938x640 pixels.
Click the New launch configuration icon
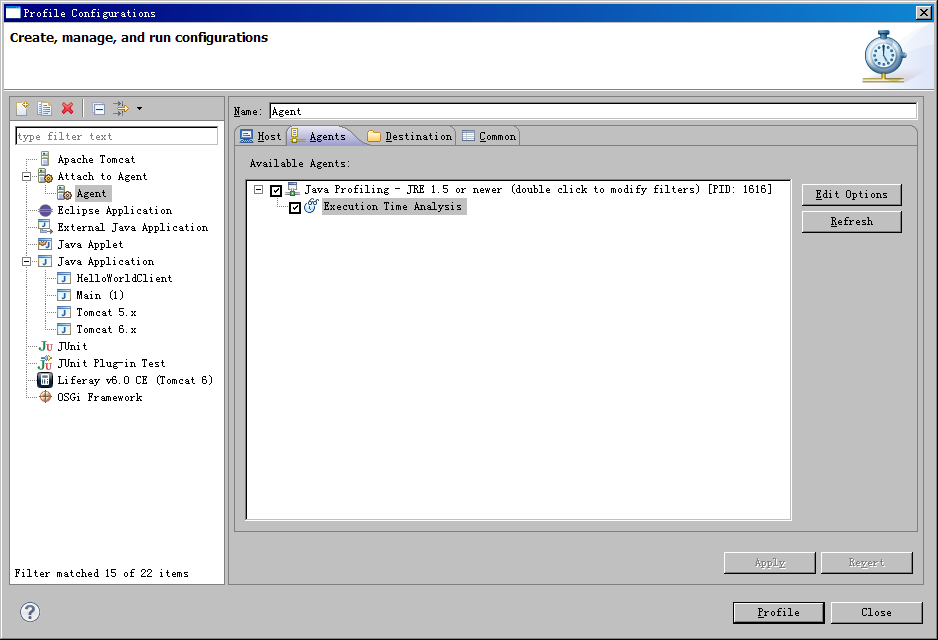tap(22, 108)
